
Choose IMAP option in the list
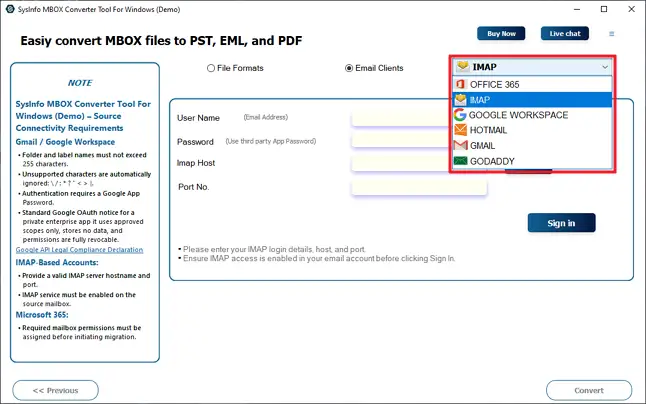(x=532, y=100)
